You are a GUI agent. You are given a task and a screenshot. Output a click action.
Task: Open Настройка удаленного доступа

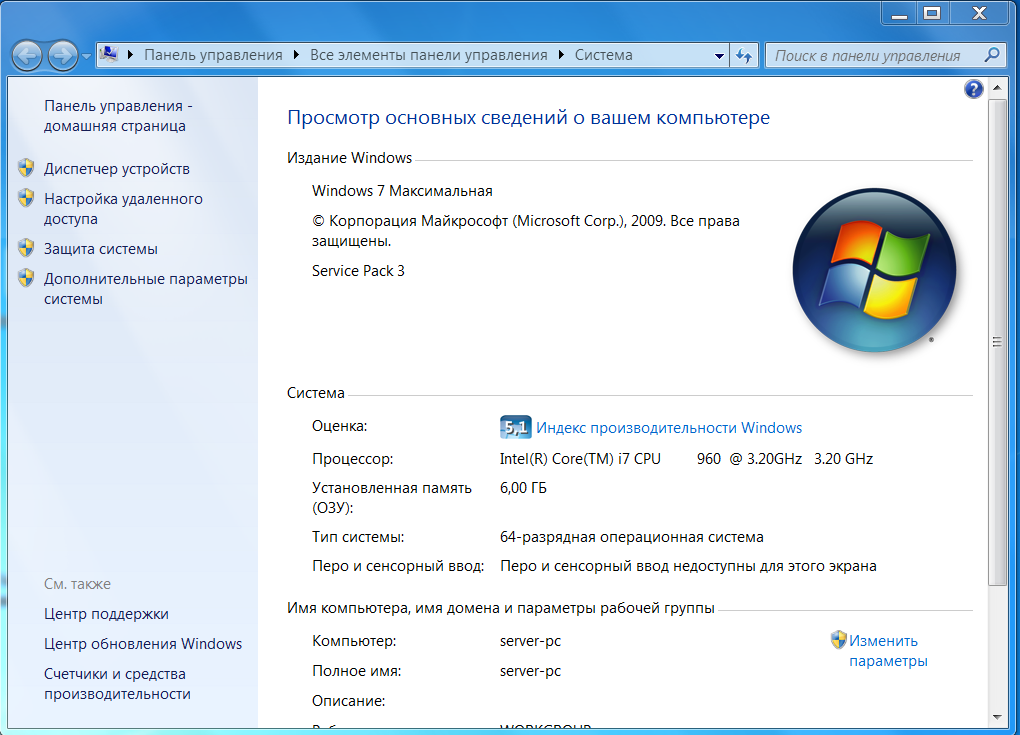click(x=124, y=209)
